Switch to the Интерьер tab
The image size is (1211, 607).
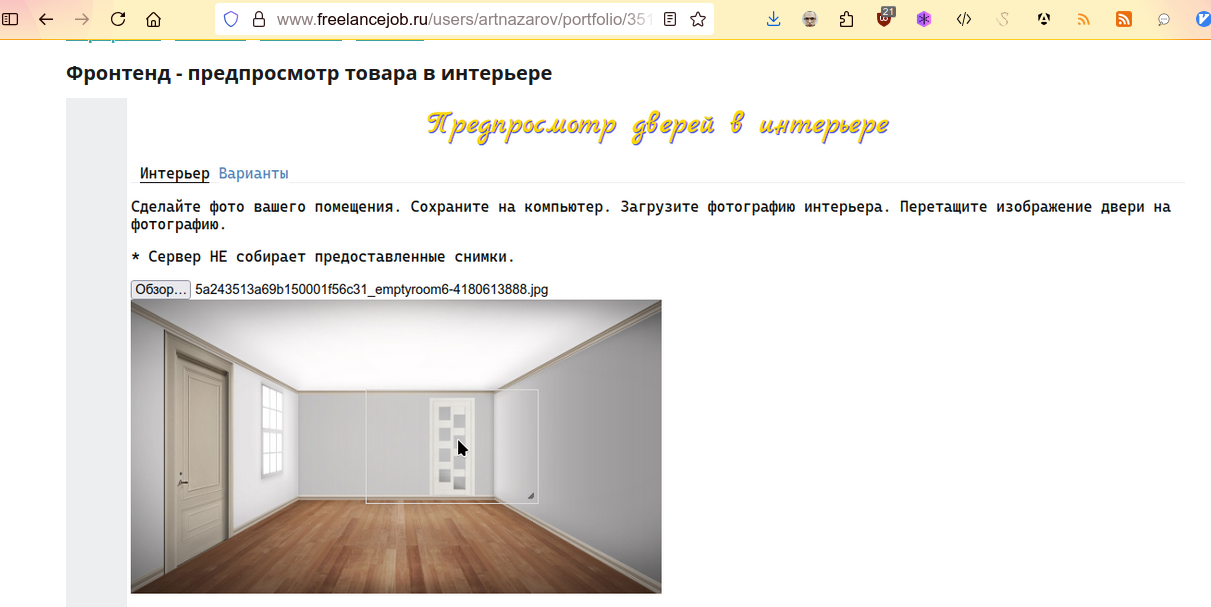point(174,173)
